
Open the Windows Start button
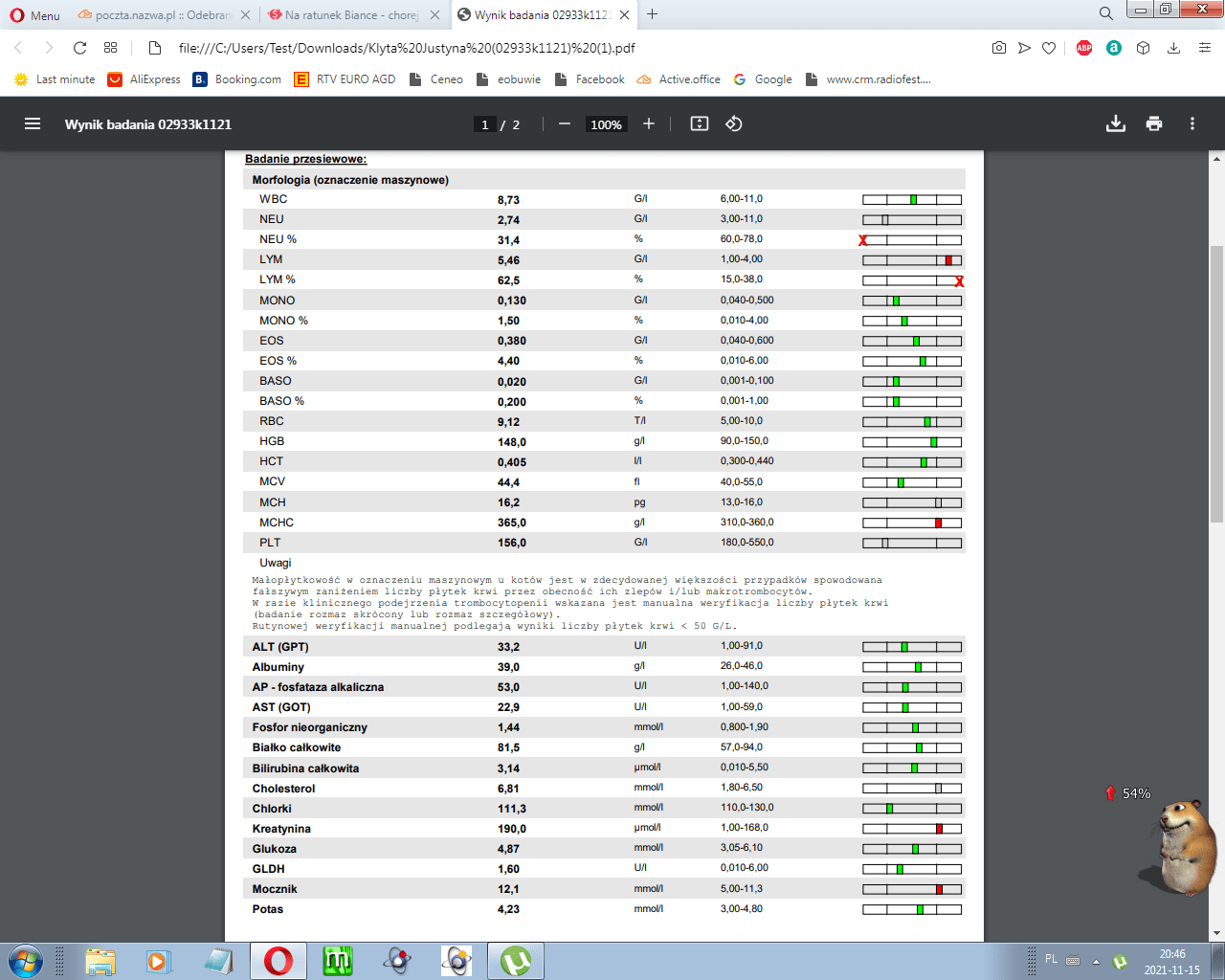[x=26, y=961]
